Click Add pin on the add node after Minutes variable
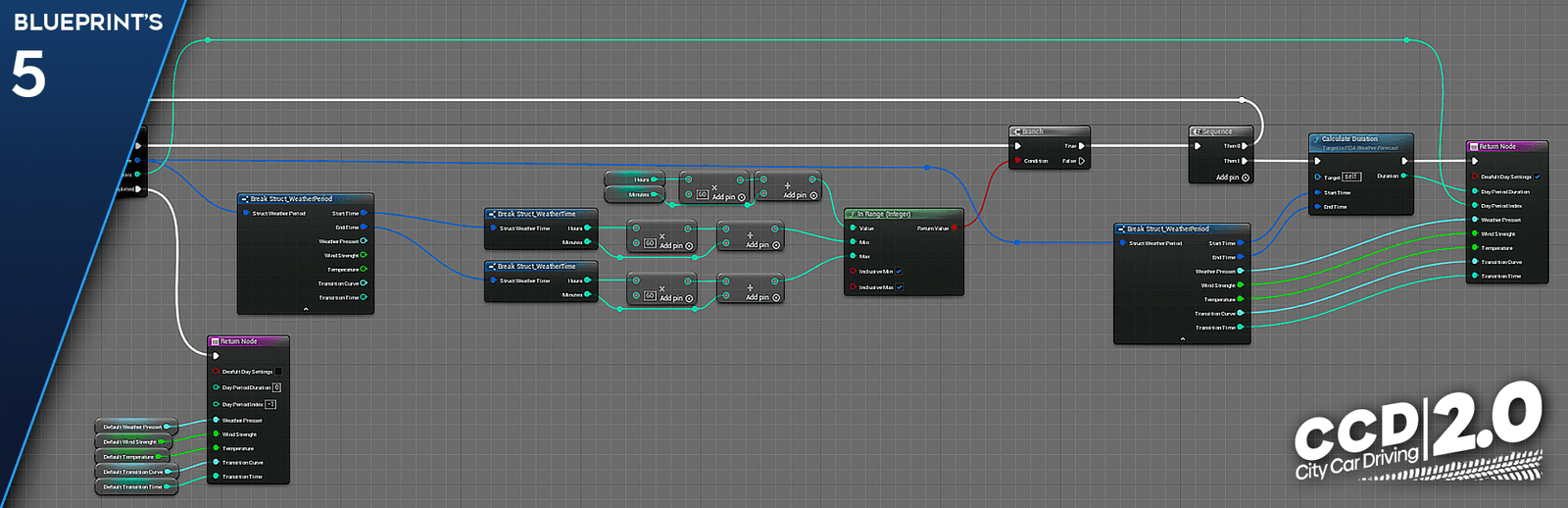The width and height of the screenshot is (1568, 508). tap(801, 195)
